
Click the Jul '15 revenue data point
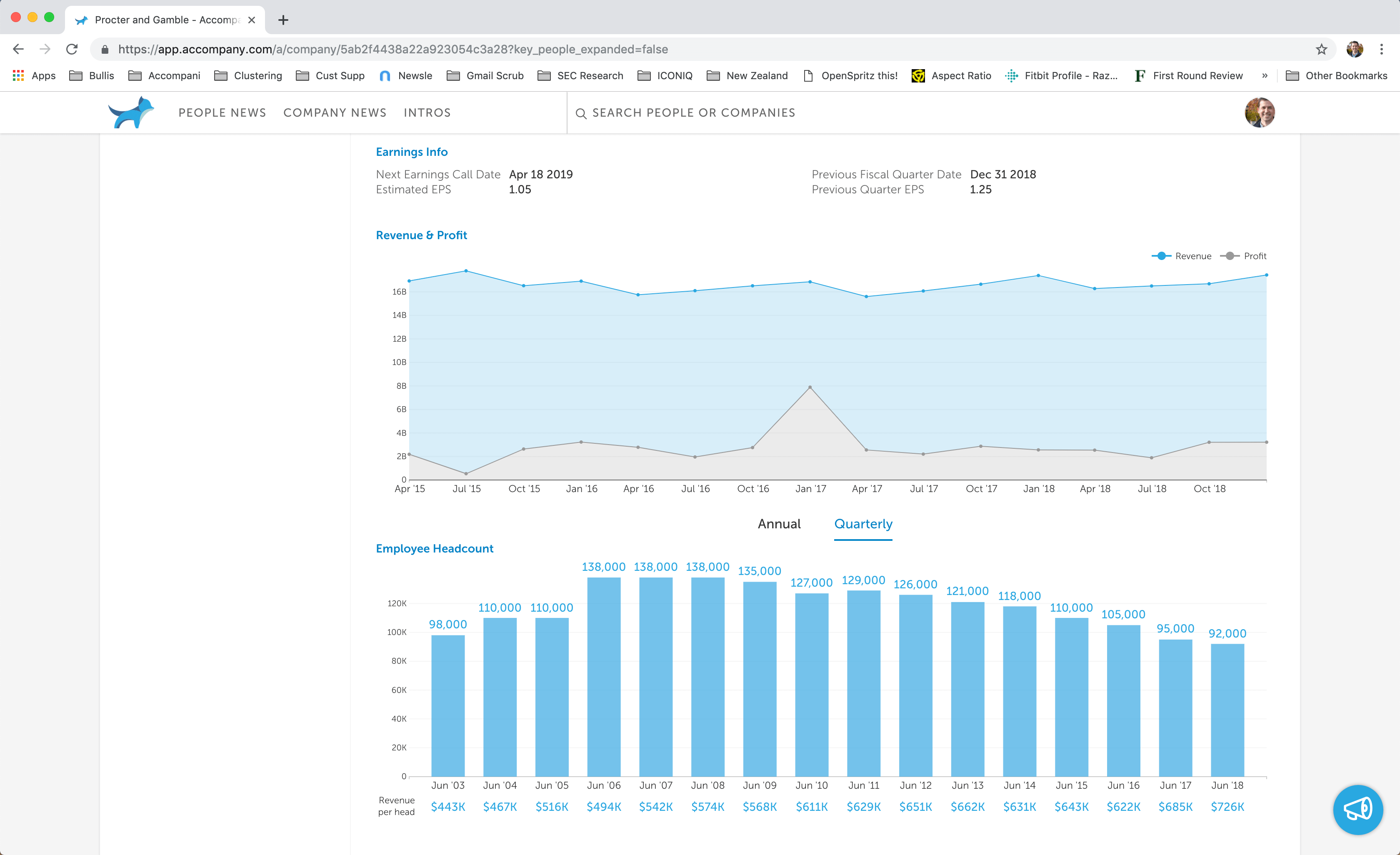tap(467, 271)
